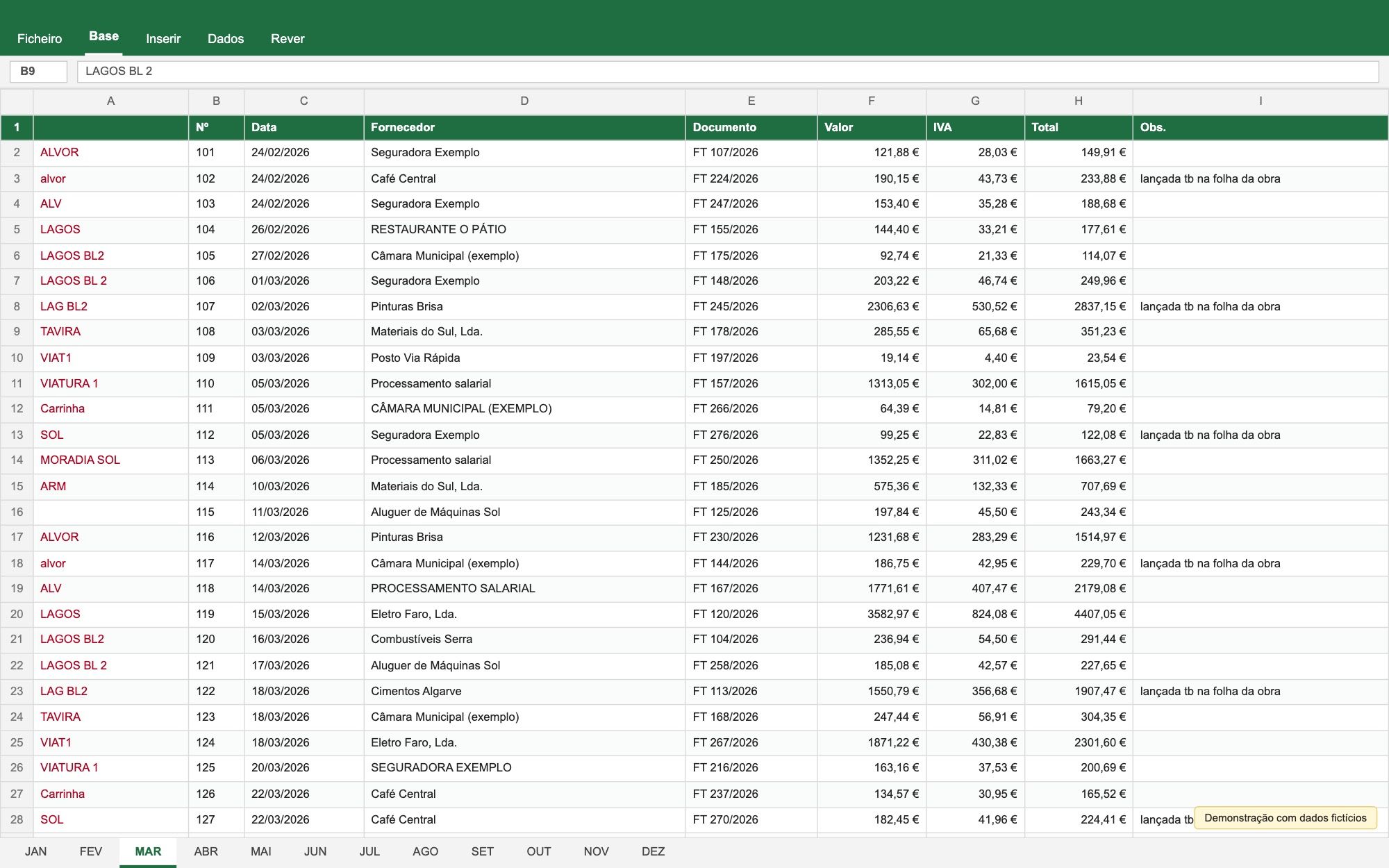1389x868 pixels.
Task: Click the Valor header cell
Action: [x=872, y=127]
